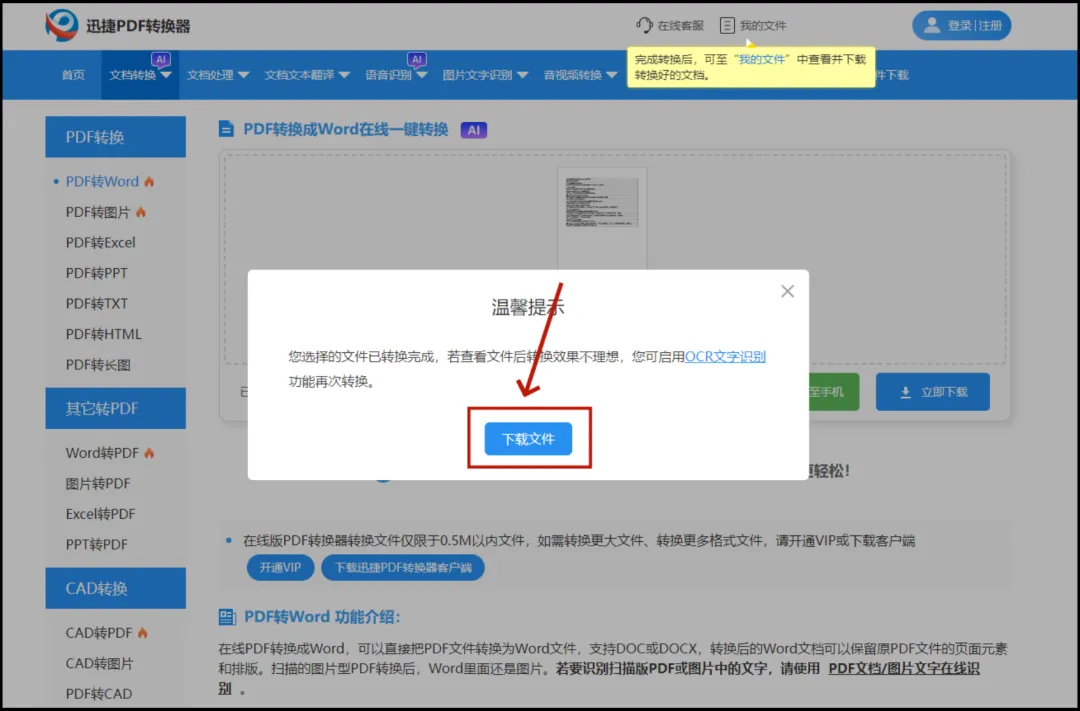Choose 图片转PDF in the sidebar
The width and height of the screenshot is (1080, 711).
[x=98, y=484]
